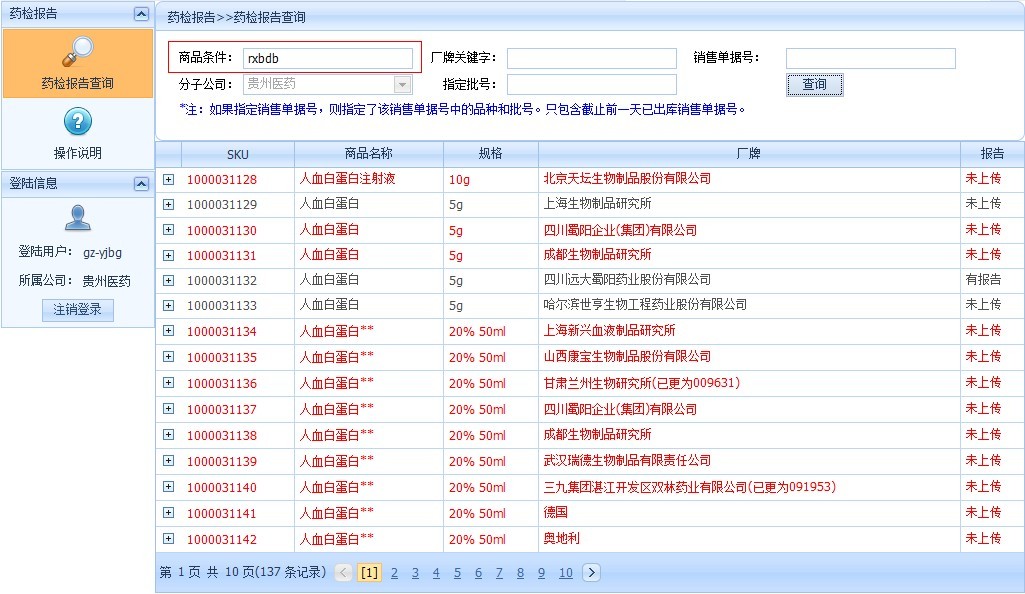This screenshot has height=594, width=1025.
Task: Click brand 四川远大蜀阳药业股份有限公司
Action: pyautogui.click(x=628, y=280)
